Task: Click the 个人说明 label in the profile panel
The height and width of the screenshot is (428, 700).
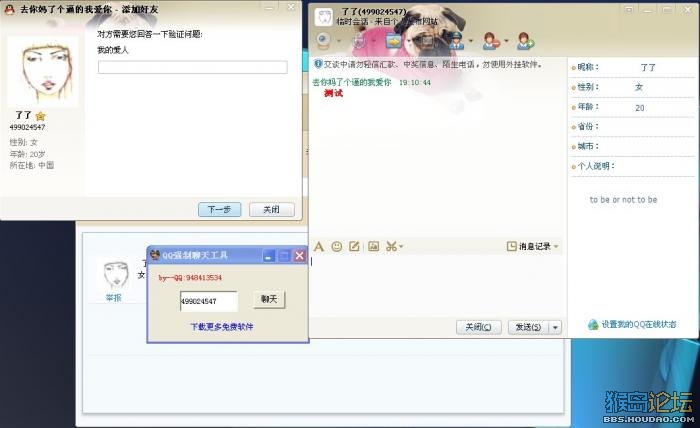Action: tap(596, 166)
